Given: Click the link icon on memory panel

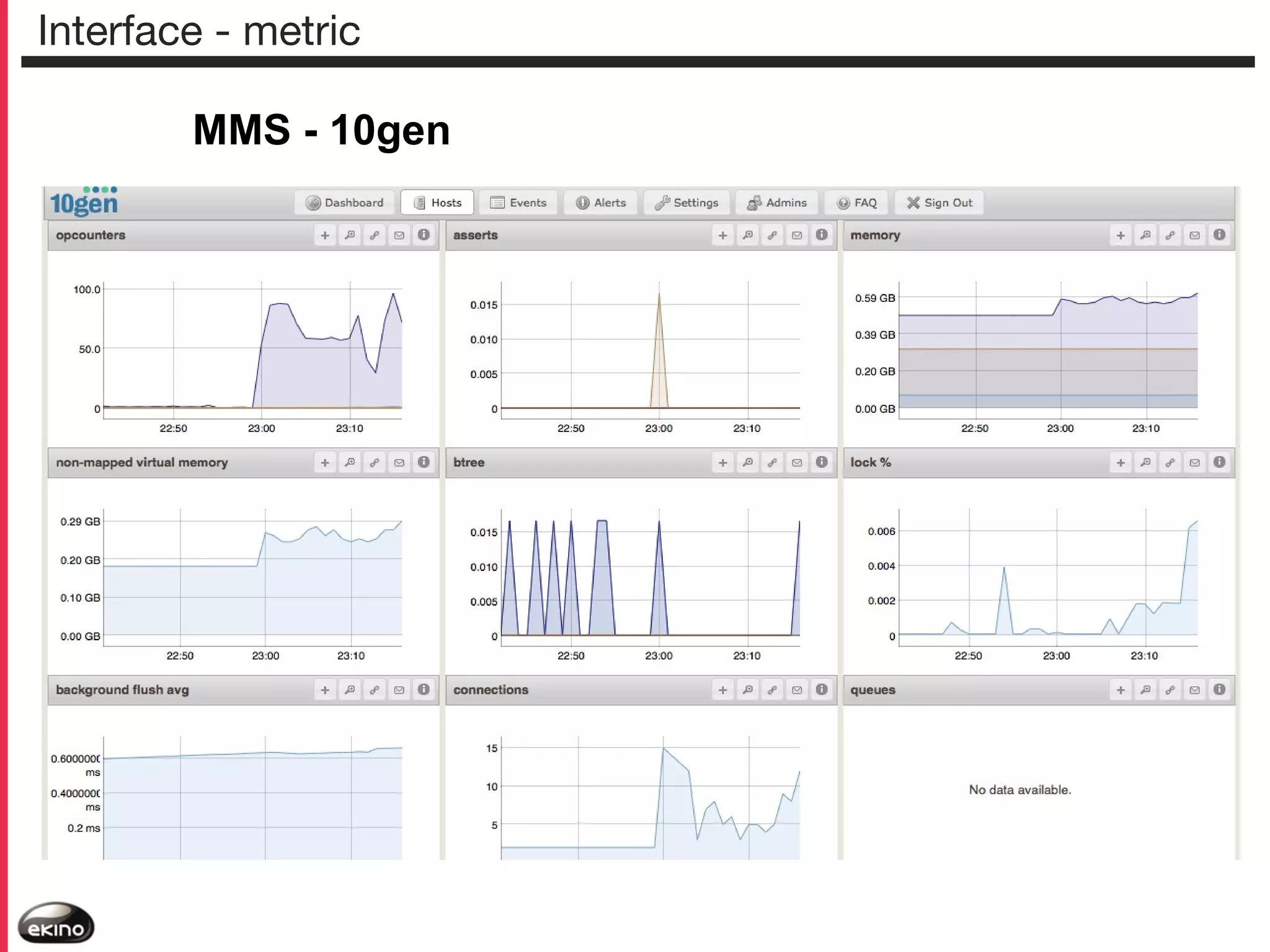Looking at the screenshot, I should [x=1170, y=236].
